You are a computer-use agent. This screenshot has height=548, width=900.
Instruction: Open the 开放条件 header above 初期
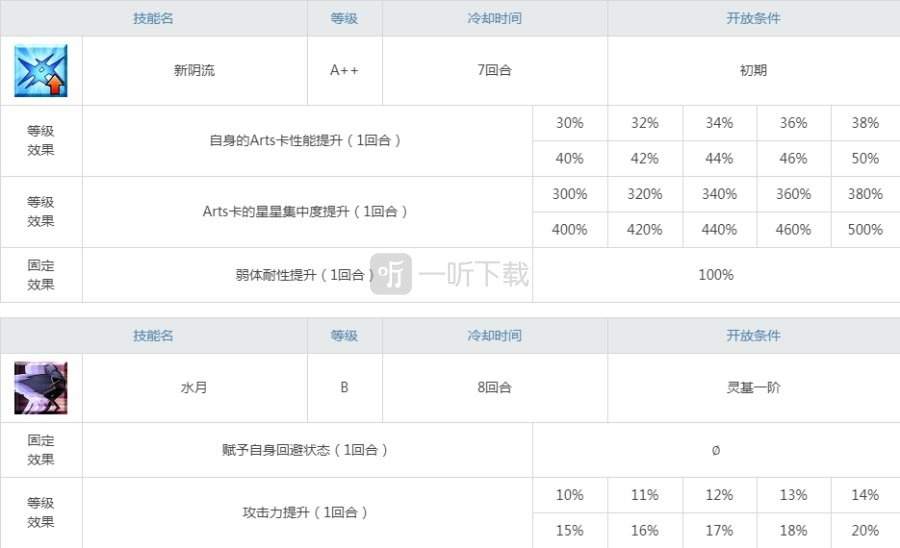click(x=754, y=18)
